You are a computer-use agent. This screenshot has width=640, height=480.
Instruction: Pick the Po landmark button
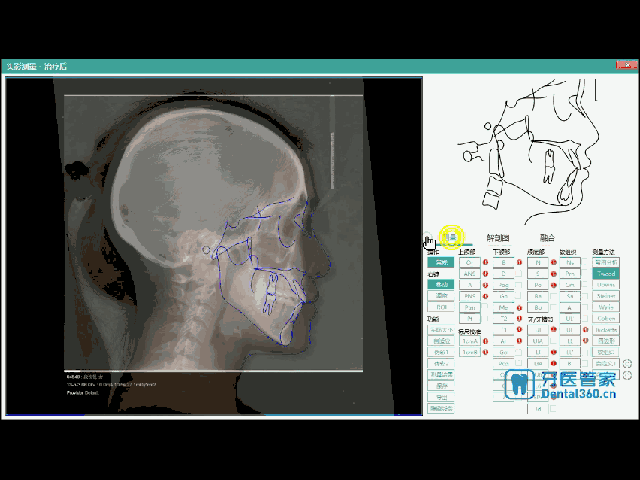tap(538, 285)
